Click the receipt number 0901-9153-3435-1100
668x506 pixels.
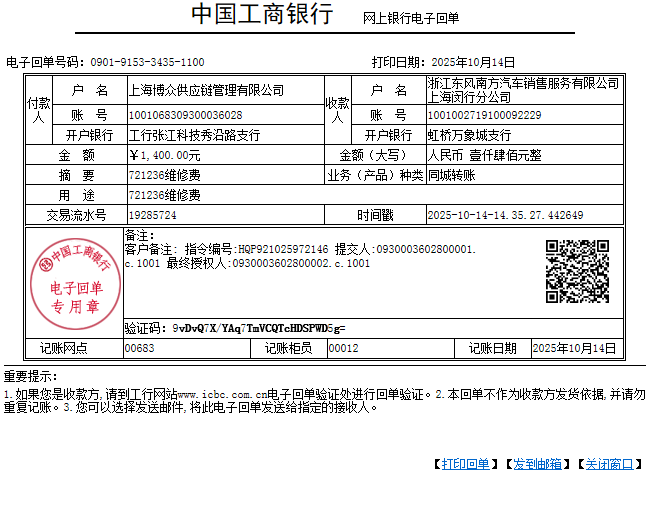pyautogui.click(x=147, y=62)
